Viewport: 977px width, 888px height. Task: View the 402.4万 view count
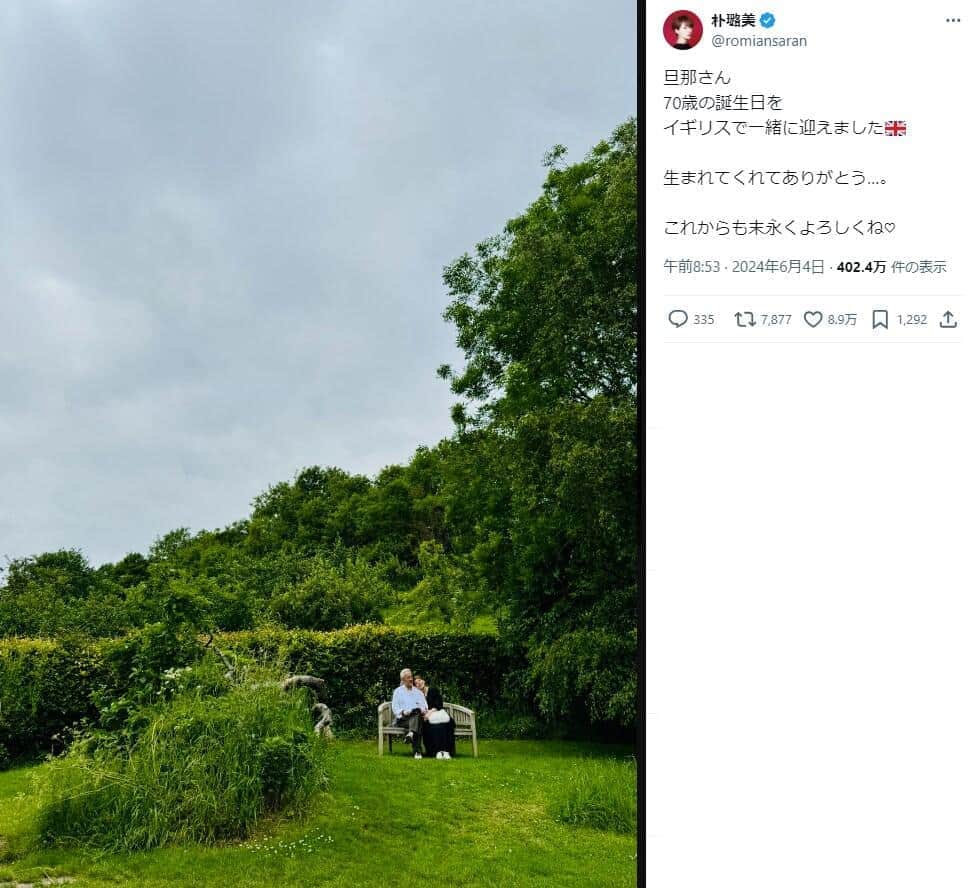click(861, 267)
